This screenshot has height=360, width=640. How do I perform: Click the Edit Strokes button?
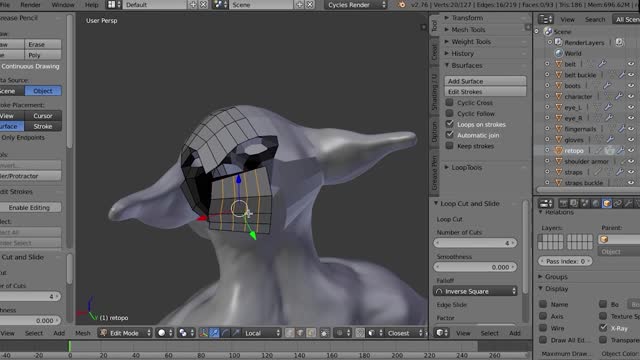pyautogui.click(x=485, y=91)
